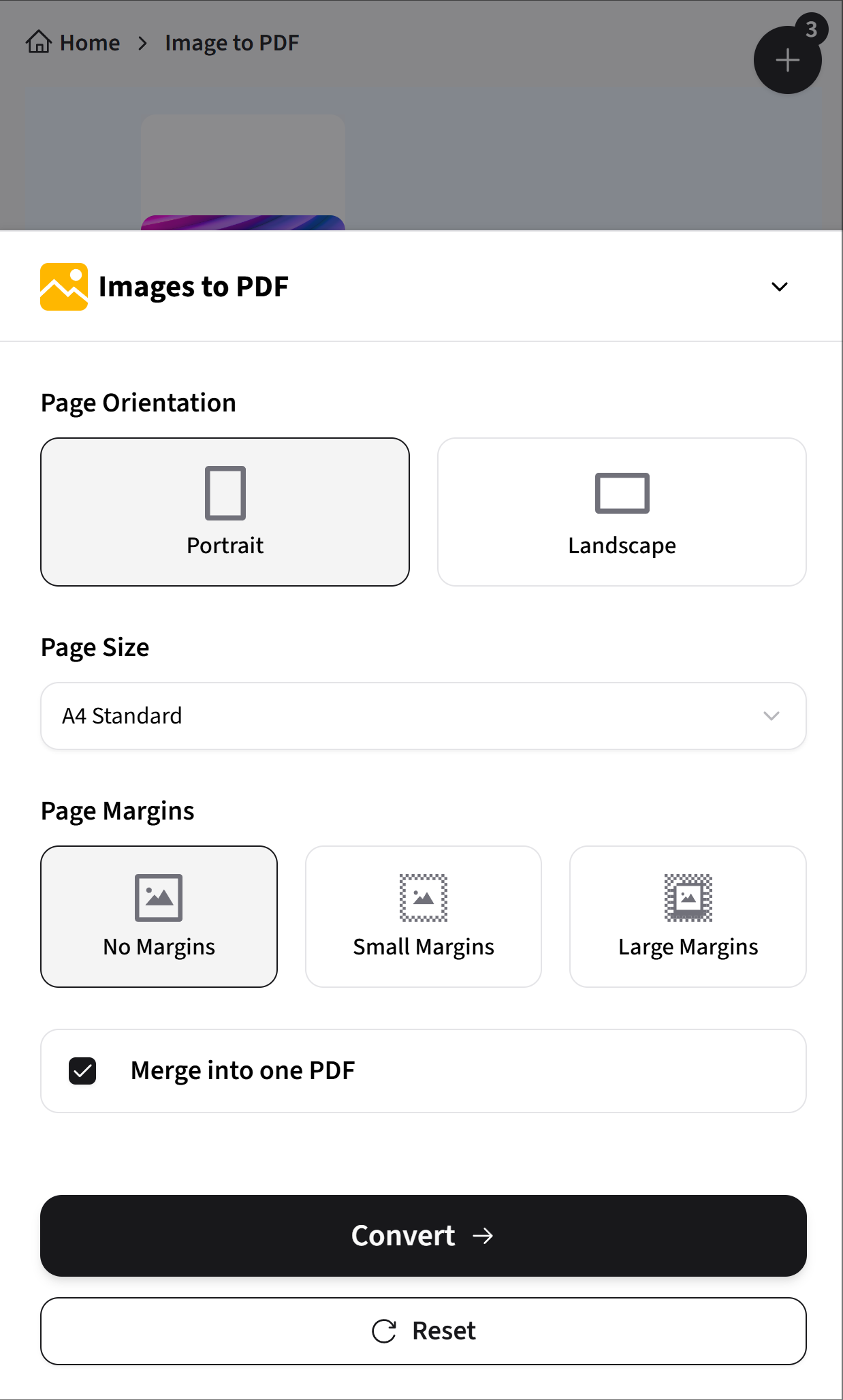Enable the Landscape orientation option
This screenshot has height=1400, width=843.
pos(622,511)
